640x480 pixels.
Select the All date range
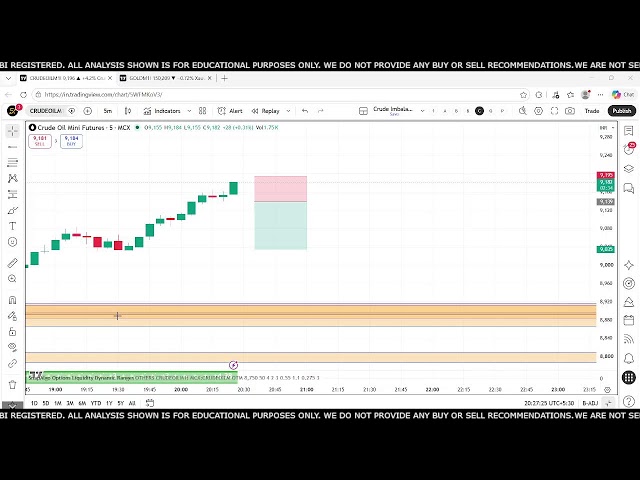coord(132,403)
